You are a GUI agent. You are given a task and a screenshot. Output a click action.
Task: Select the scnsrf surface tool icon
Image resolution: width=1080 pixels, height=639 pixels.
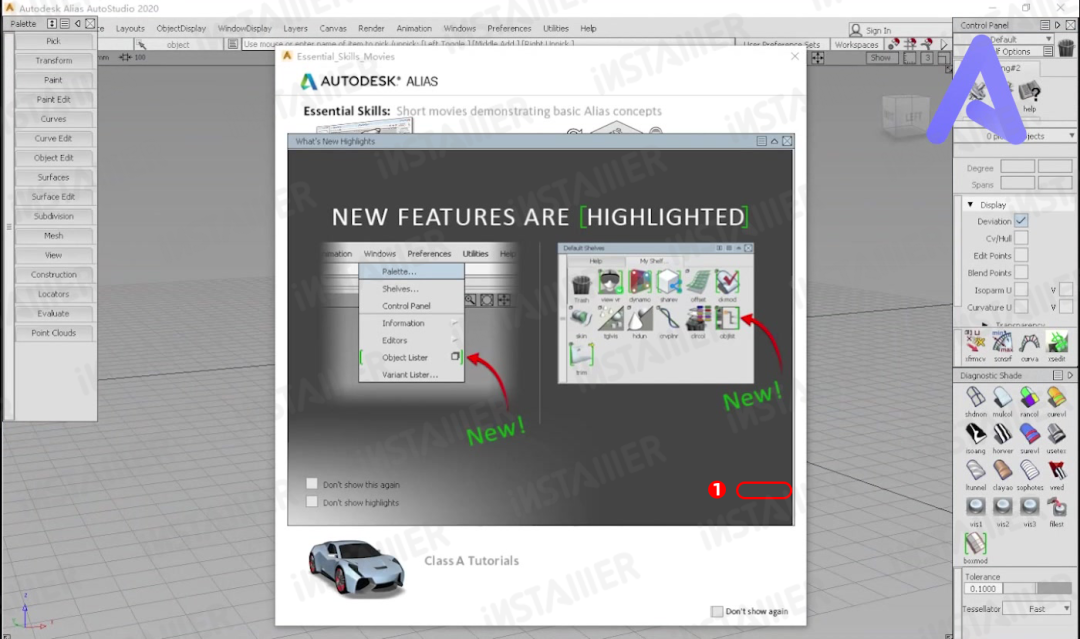1002,342
